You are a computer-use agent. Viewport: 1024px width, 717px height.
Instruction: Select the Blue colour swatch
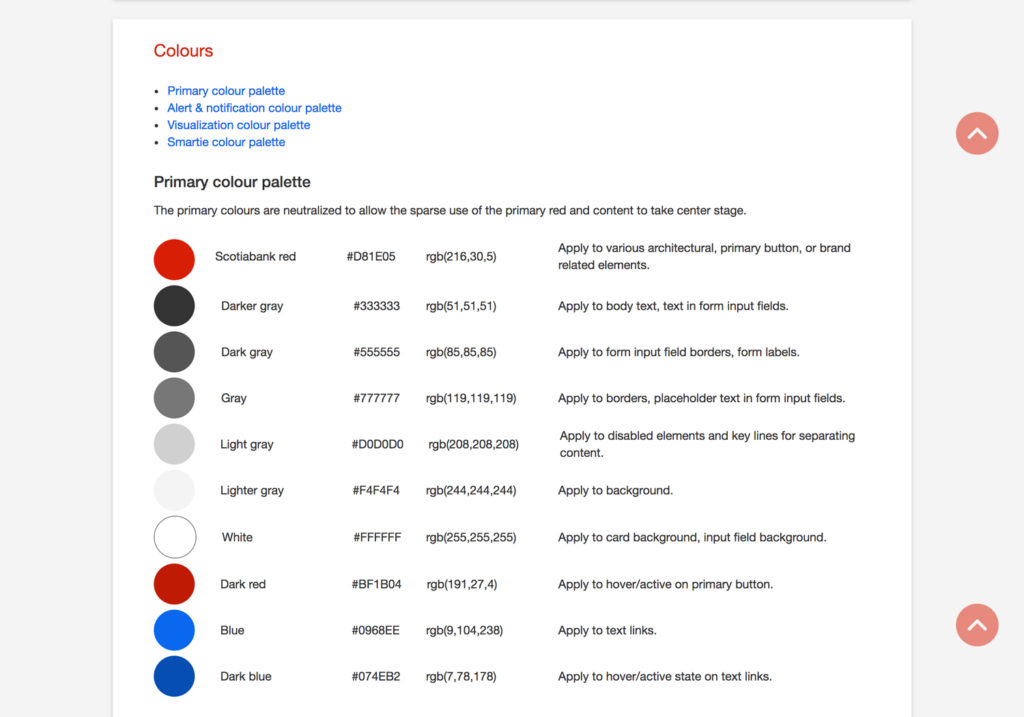click(x=174, y=630)
